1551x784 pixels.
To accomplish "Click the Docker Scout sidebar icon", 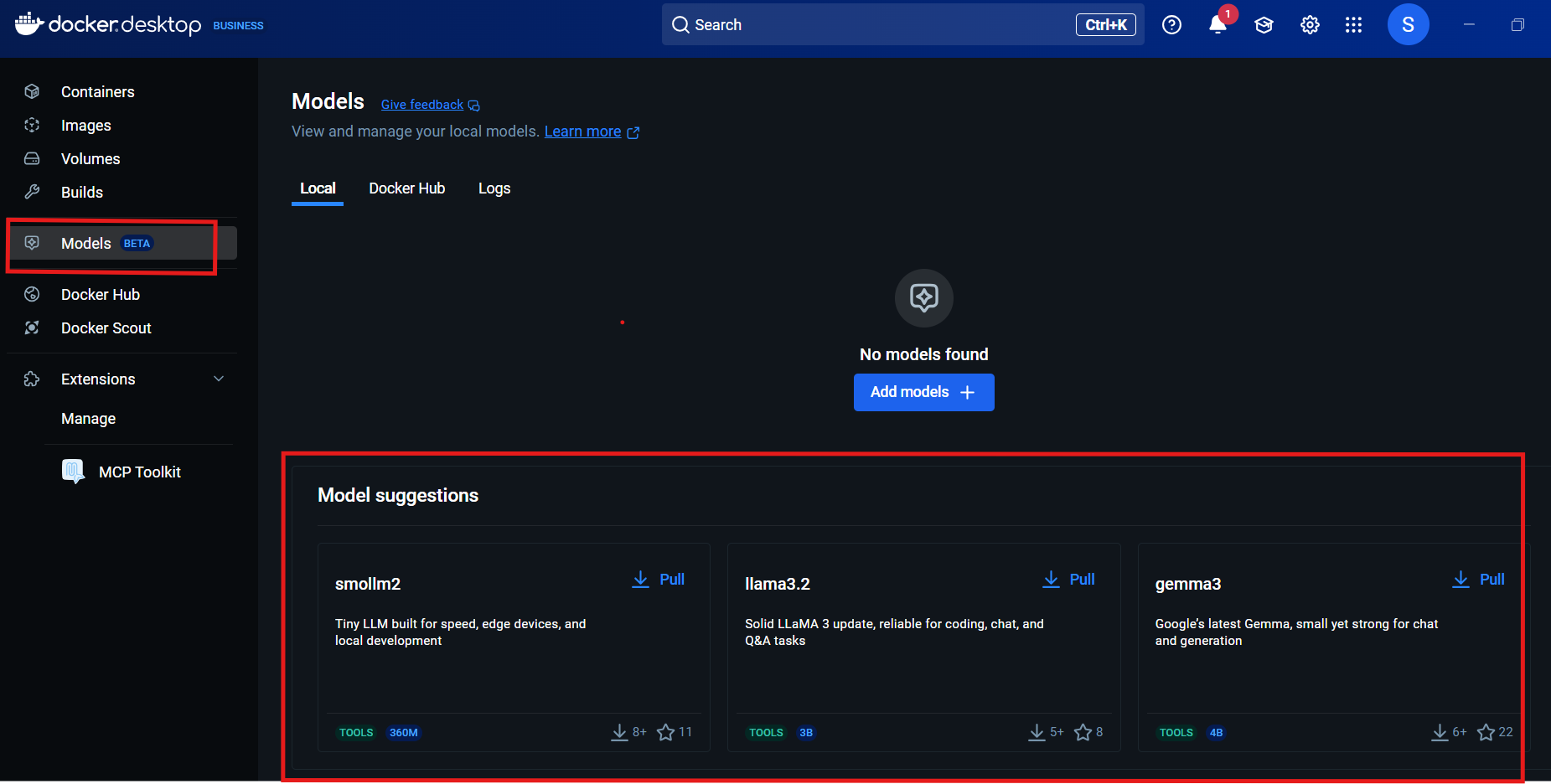I will coord(32,328).
